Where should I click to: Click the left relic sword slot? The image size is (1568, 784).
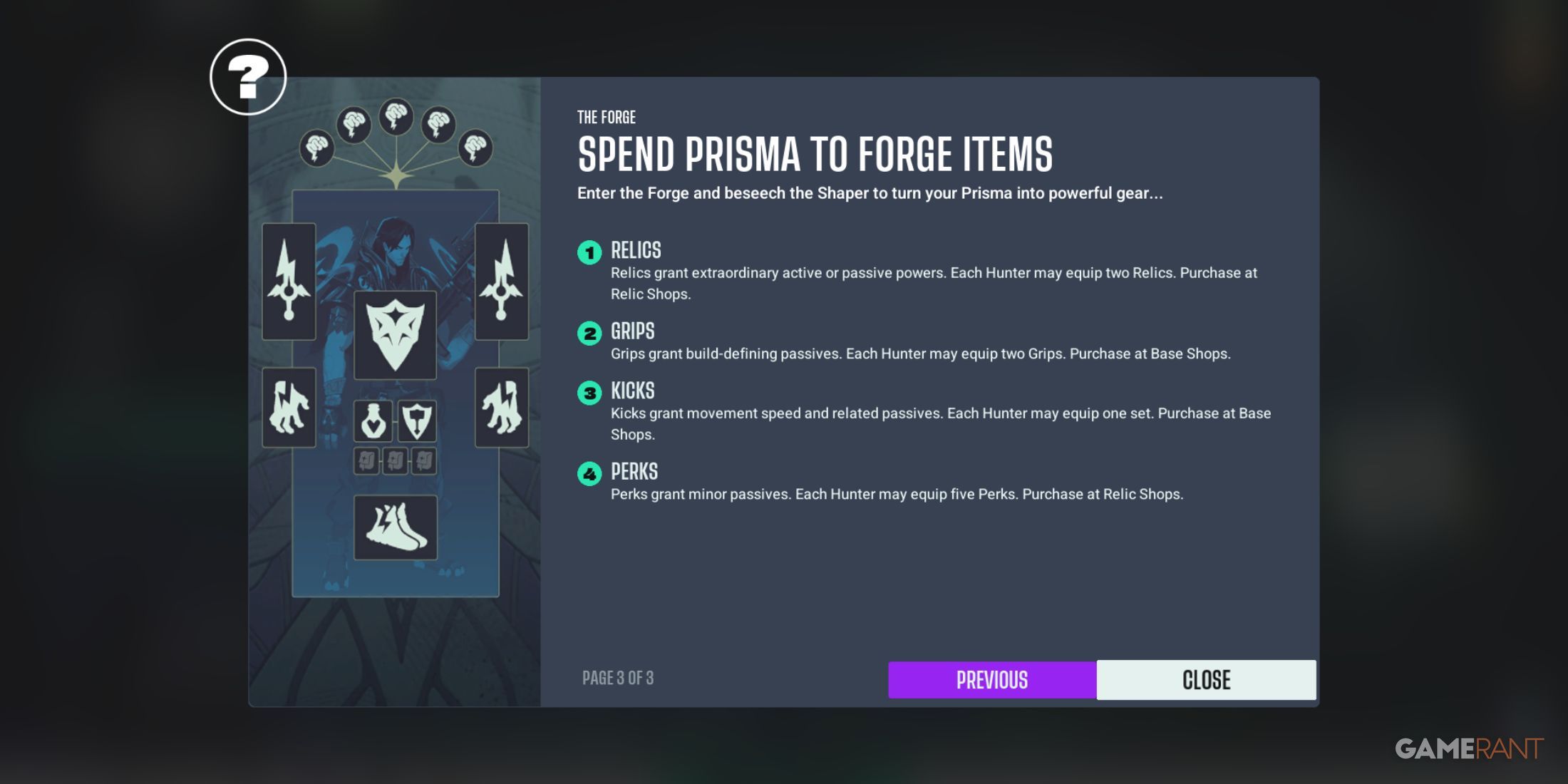point(289,282)
